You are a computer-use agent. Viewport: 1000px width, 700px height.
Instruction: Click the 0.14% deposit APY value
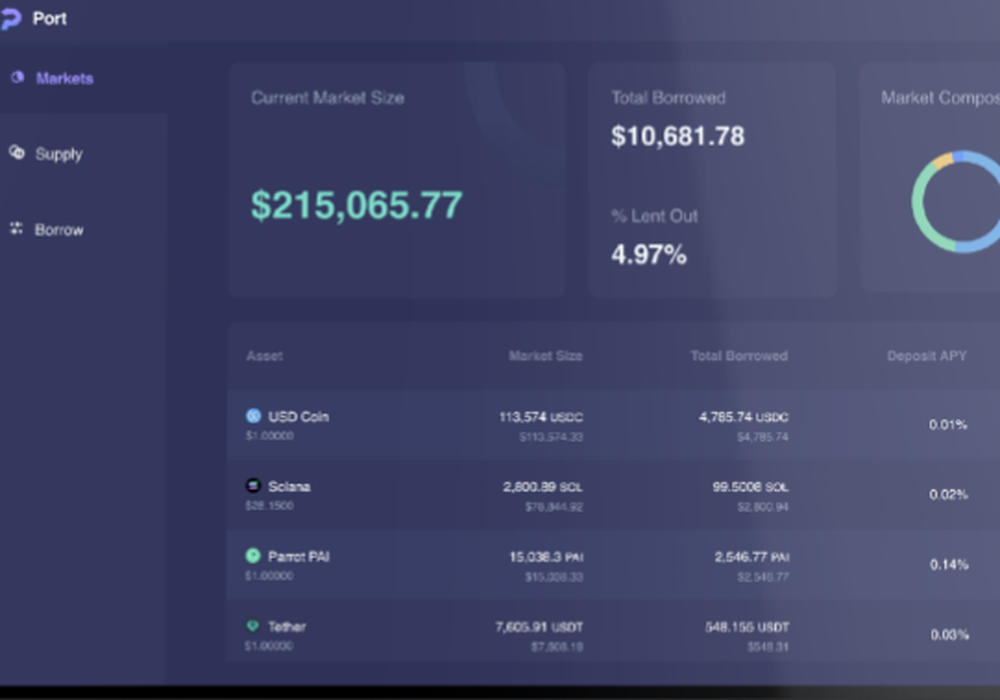tap(949, 565)
